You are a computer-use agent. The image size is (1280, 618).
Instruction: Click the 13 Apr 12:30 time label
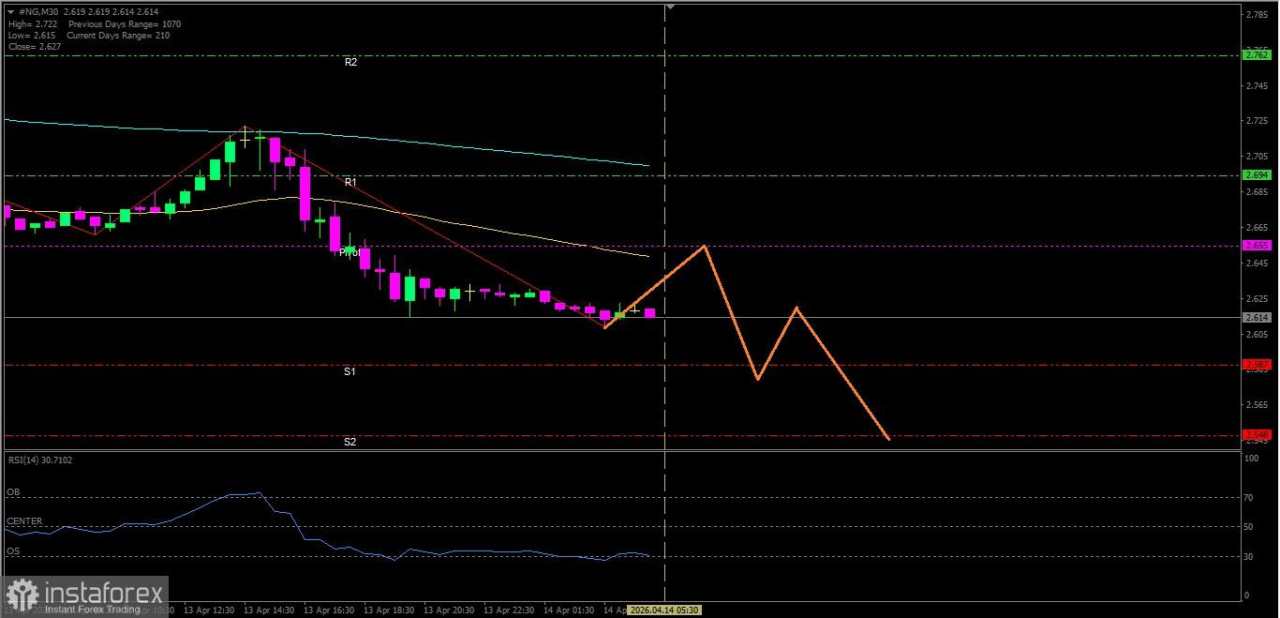click(x=210, y=609)
